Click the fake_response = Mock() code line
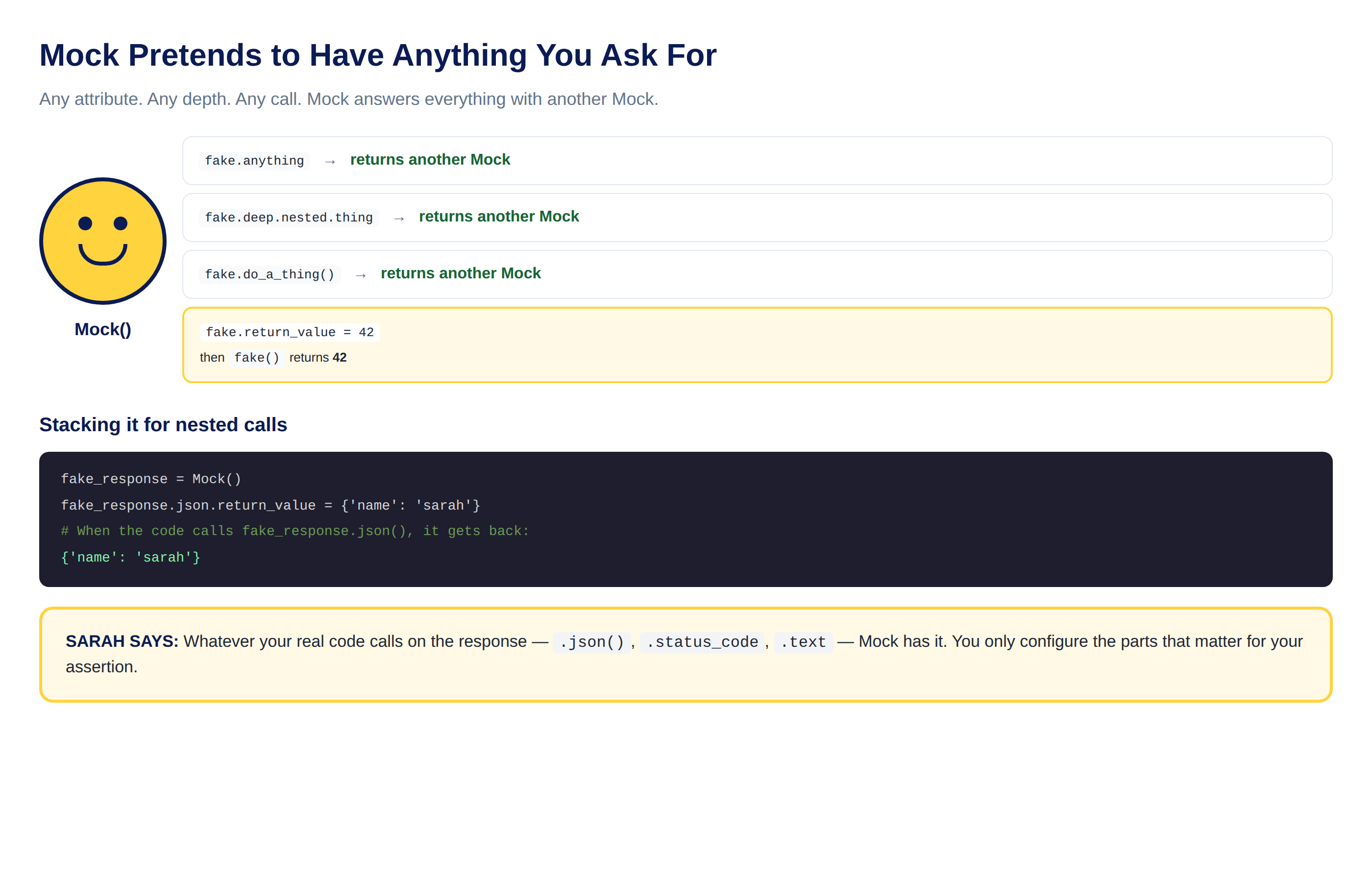The image size is (1372, 882). click(x=151, y=479)
